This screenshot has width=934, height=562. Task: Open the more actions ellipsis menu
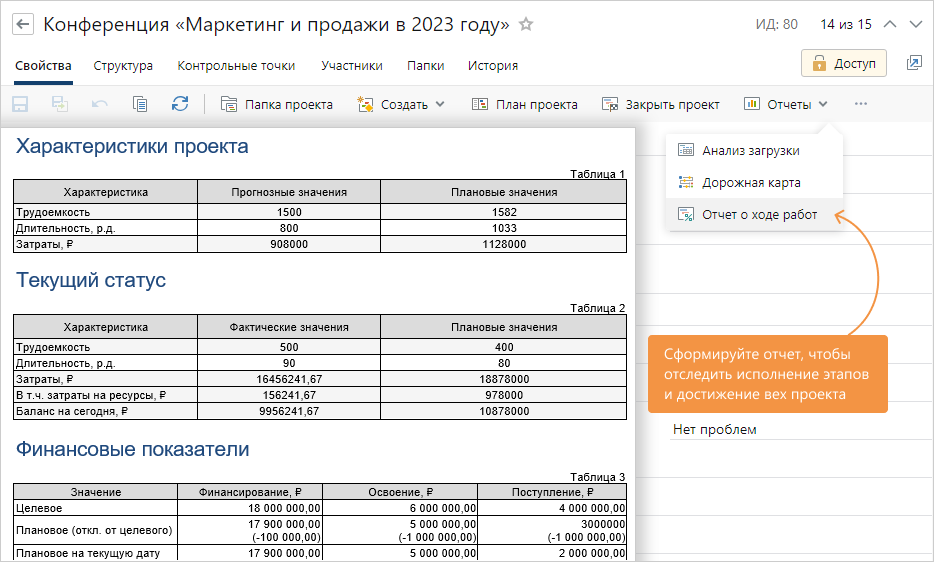pyautogui.click(x=861, y=104)
